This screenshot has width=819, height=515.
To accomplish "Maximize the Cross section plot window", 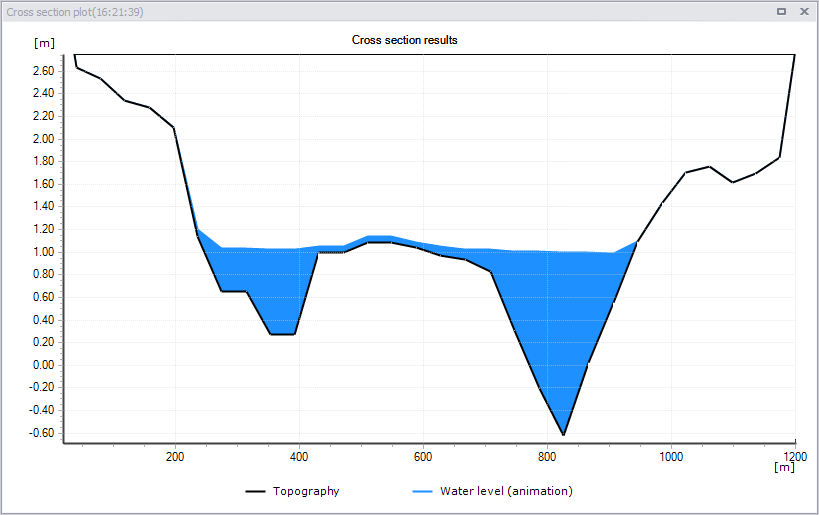I will click(781, 11).
